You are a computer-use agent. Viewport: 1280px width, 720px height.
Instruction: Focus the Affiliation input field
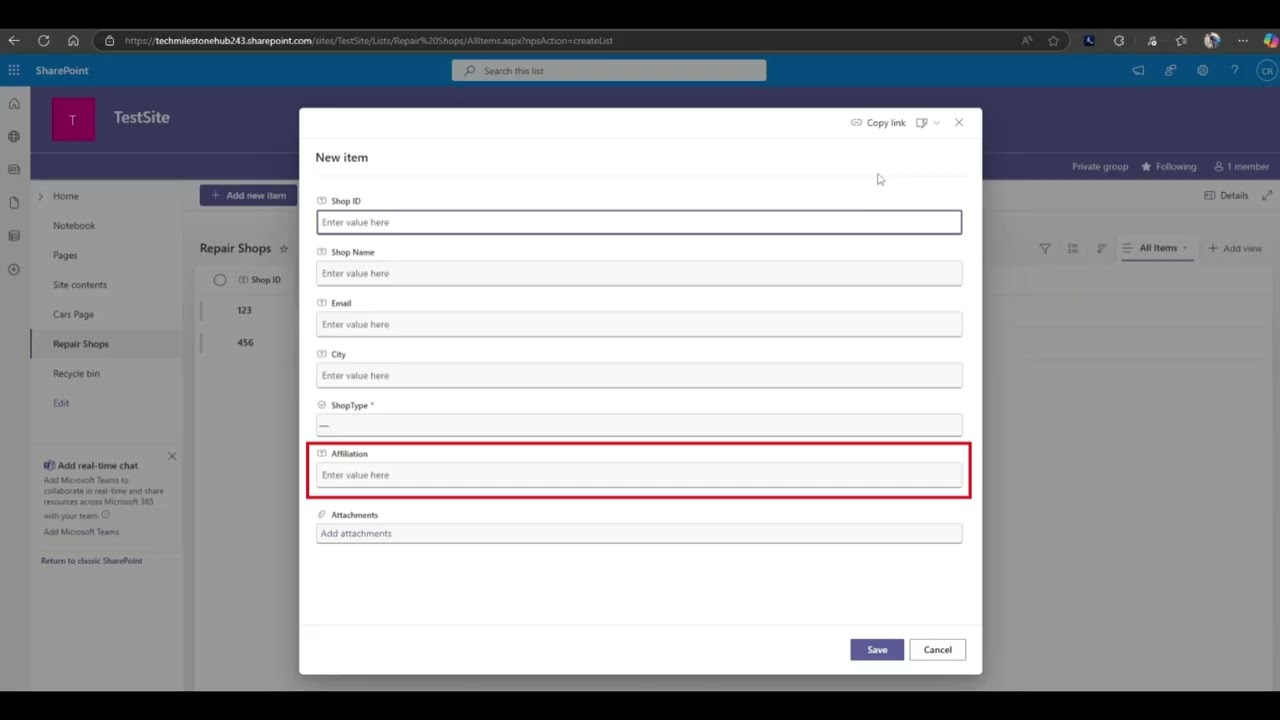tap(639, 475)
